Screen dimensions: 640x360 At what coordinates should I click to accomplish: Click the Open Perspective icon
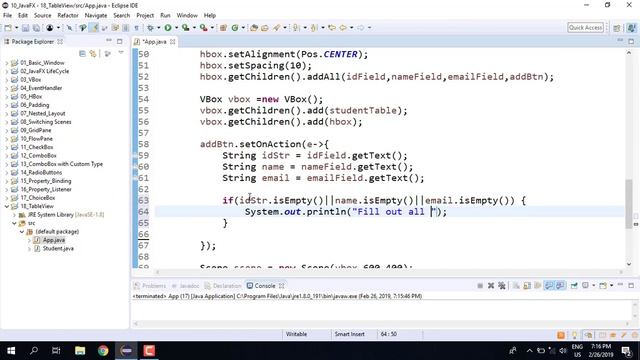tap(617, 28)
